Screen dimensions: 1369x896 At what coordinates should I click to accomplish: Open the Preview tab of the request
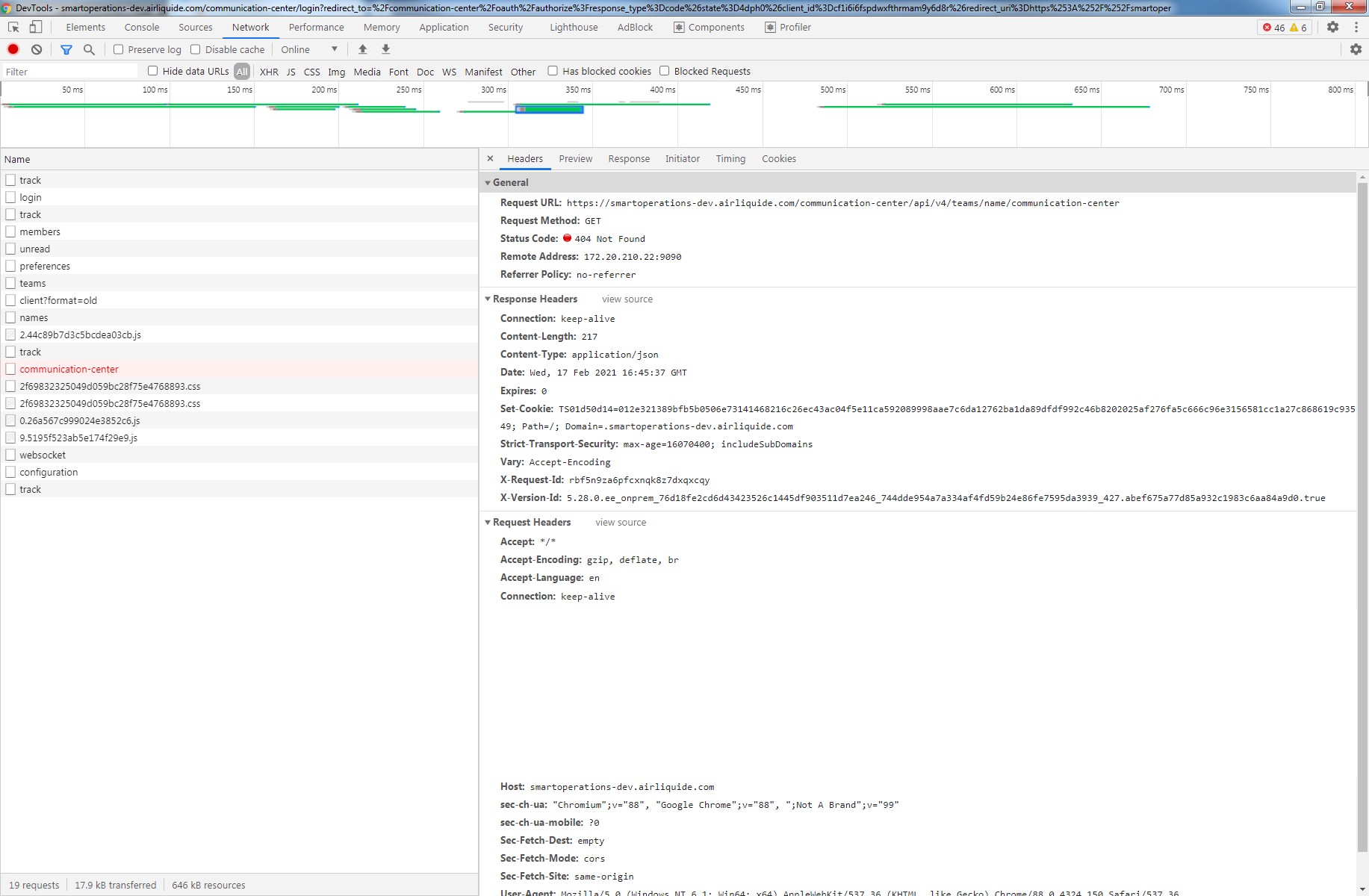coord(576,158)
